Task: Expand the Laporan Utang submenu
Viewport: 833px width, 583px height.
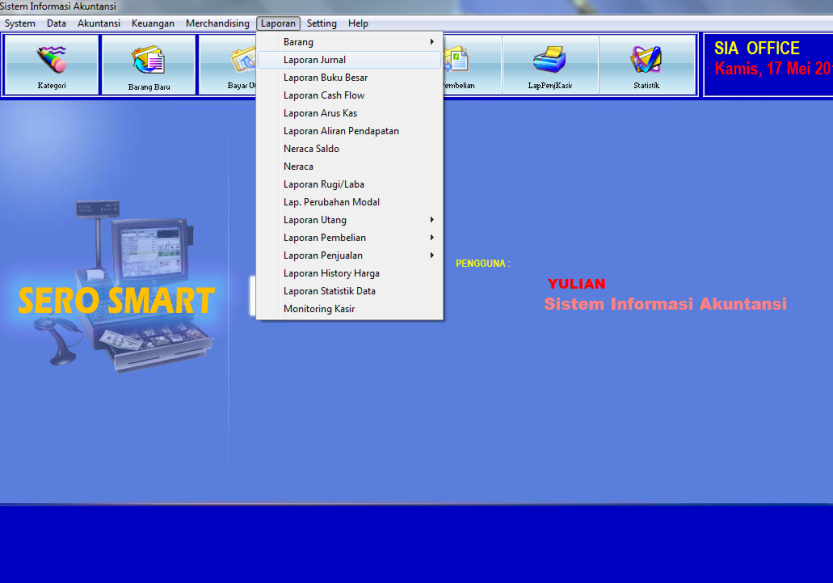Action: 349,220
